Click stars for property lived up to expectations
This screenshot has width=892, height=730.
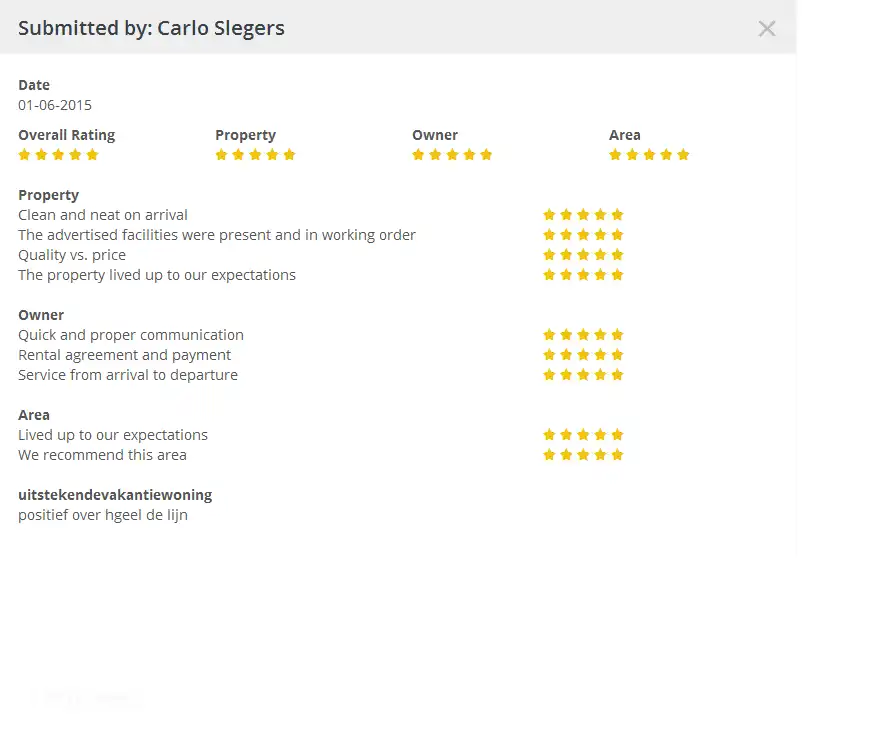583,275
